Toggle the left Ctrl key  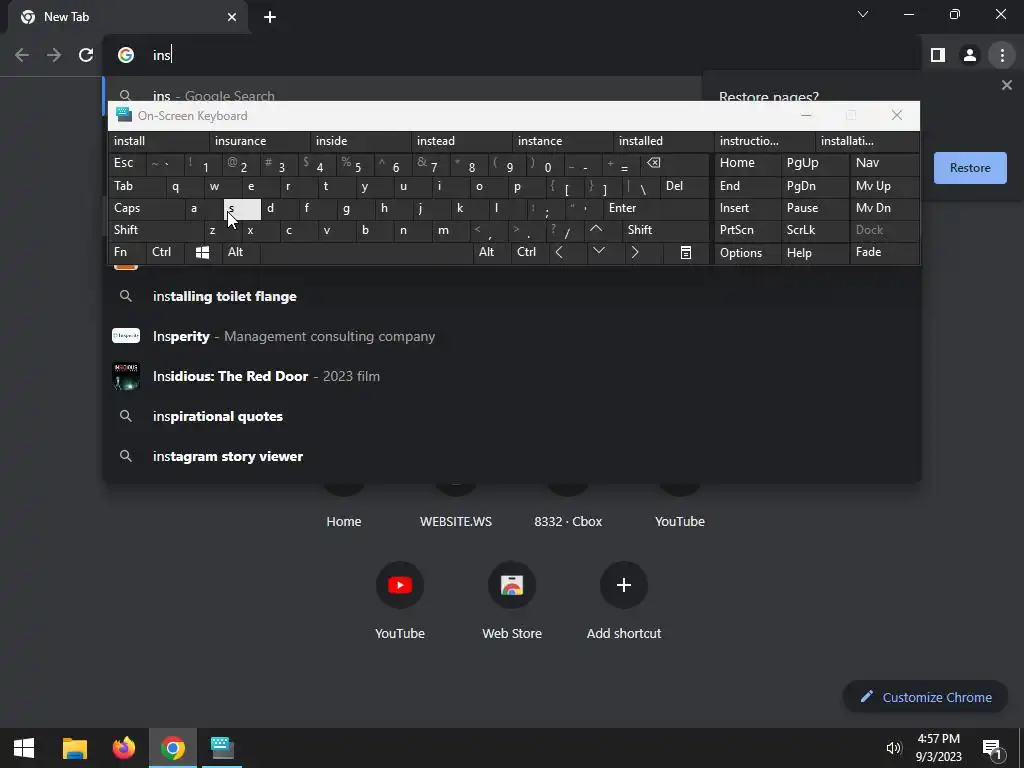coord(165,253)
